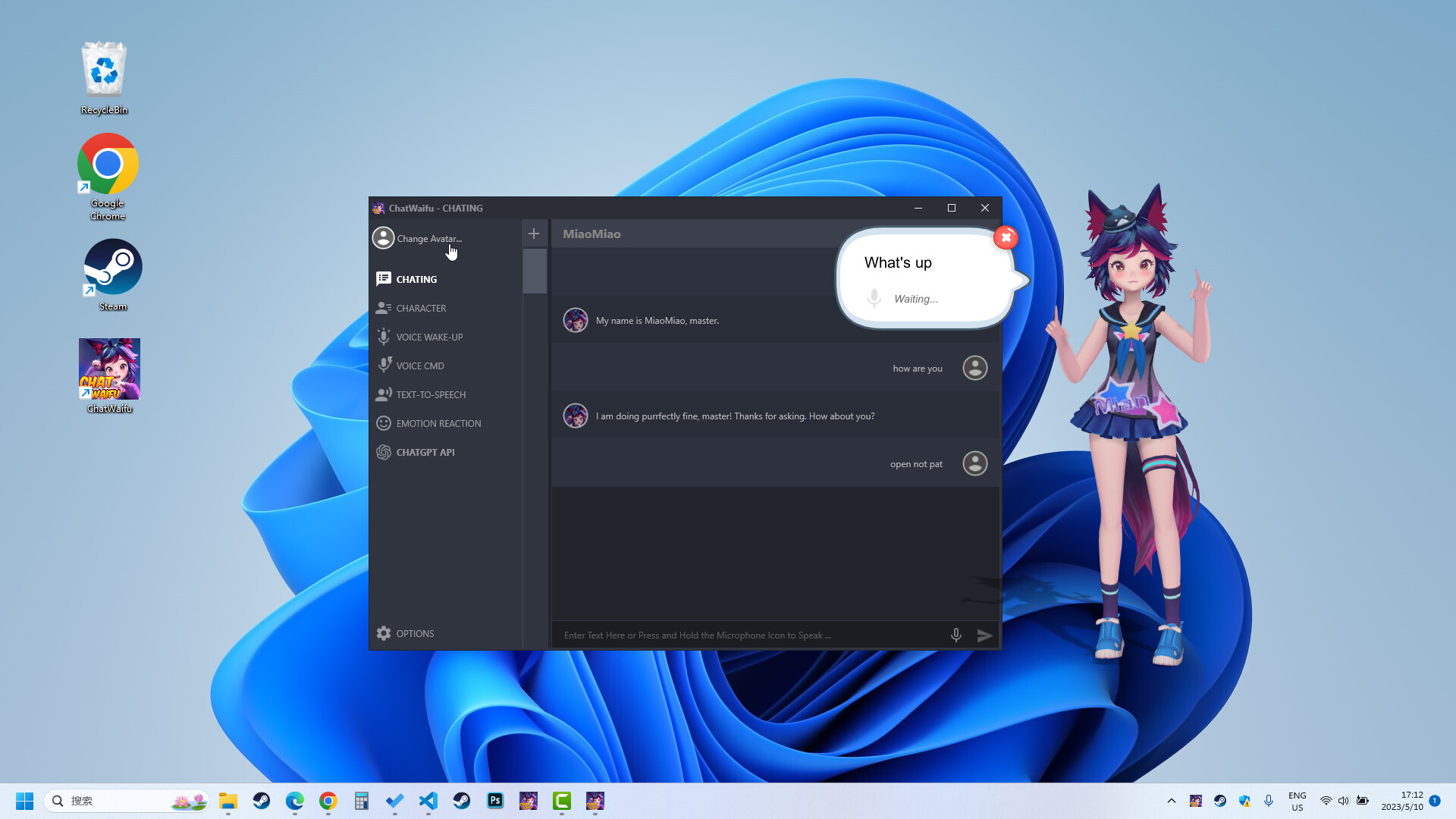Open VOICE CMD settings in sidebar

point(419,366)
